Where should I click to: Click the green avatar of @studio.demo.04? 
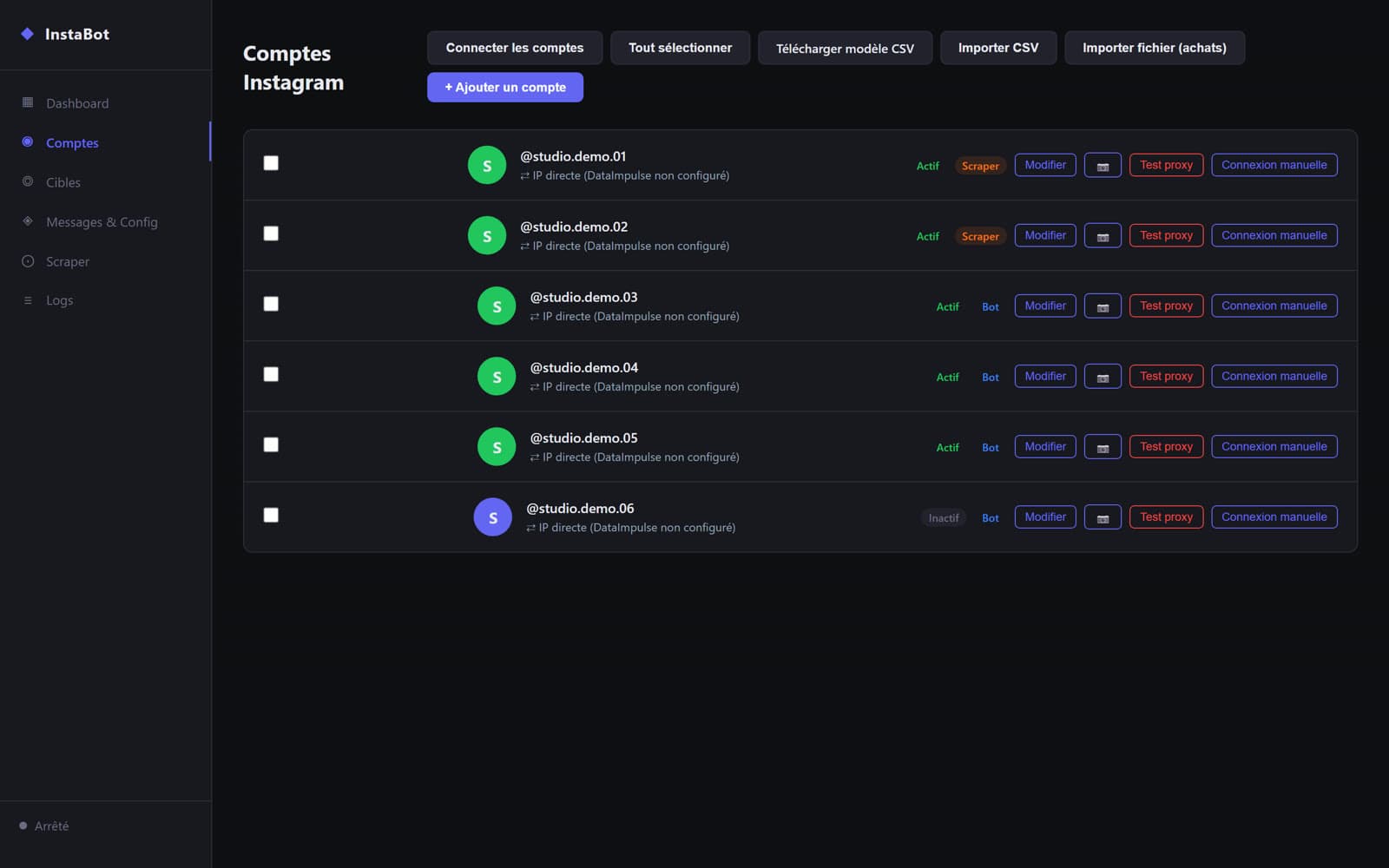pos(497,376)
